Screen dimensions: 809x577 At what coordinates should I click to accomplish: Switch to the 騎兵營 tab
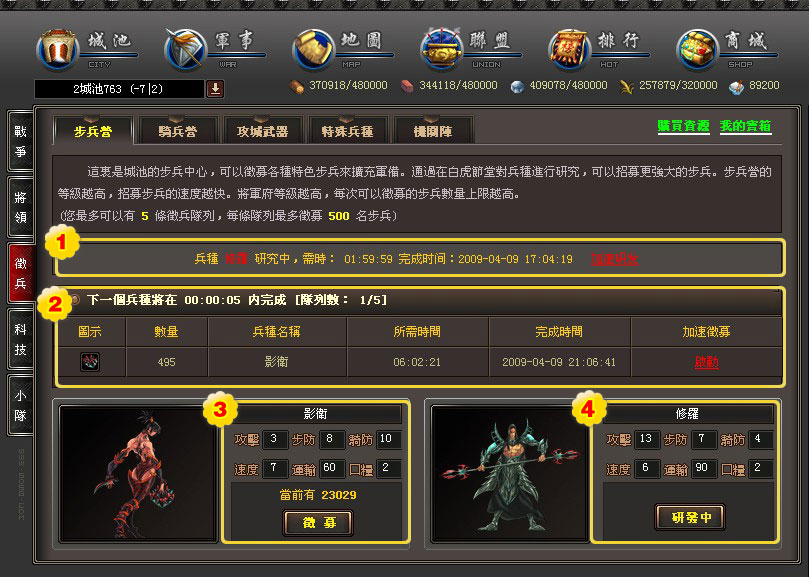(177, 131)
